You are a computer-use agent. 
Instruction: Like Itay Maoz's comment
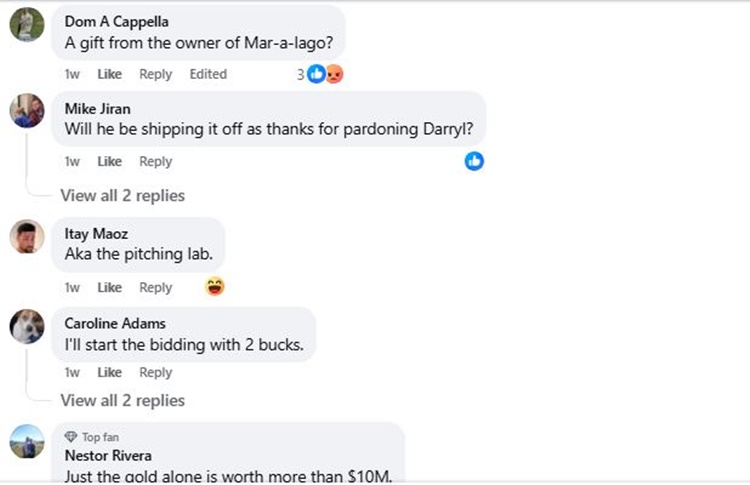(110, 287)
